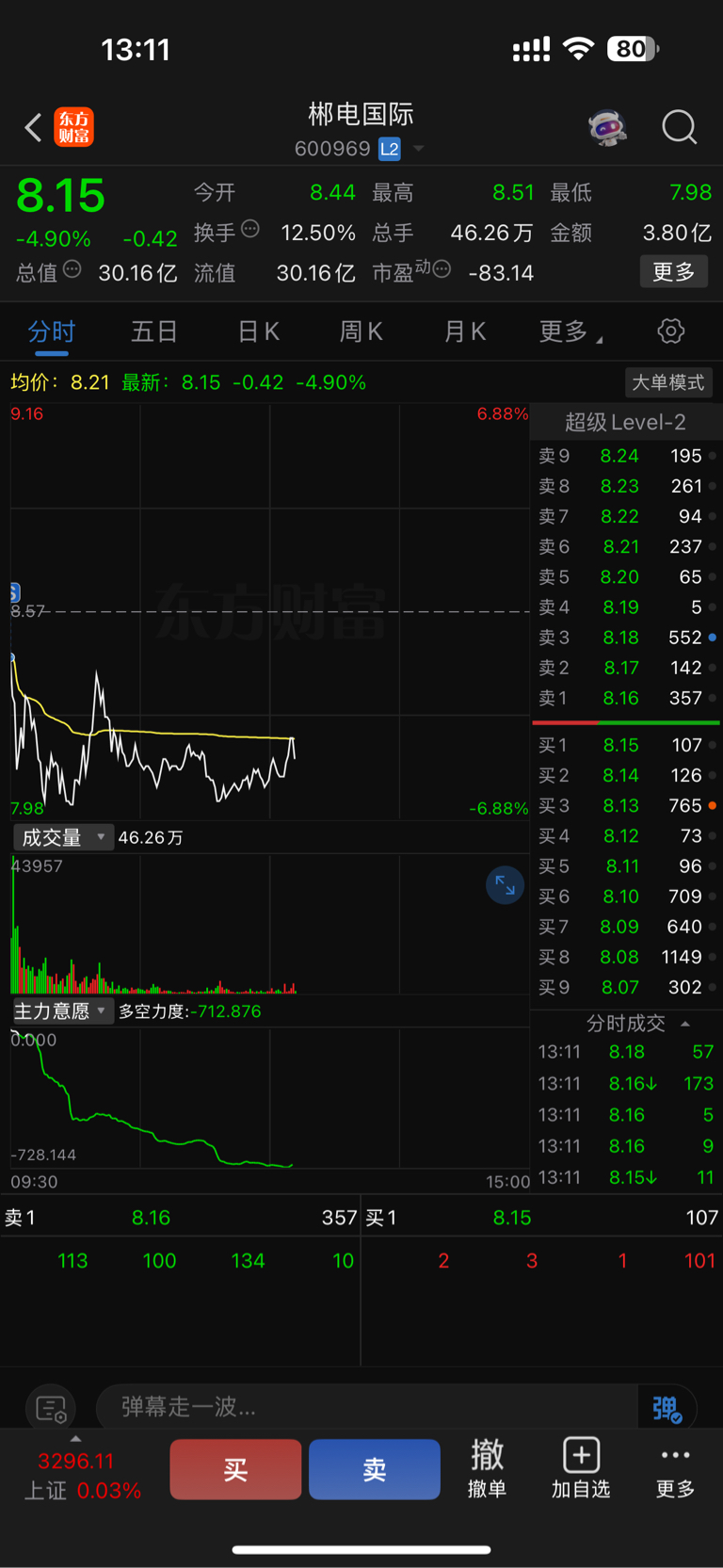This screenshot has height=1568, width=723.
Task: Tap the 换手 info circle icon
Action: [x=250, y=229]
